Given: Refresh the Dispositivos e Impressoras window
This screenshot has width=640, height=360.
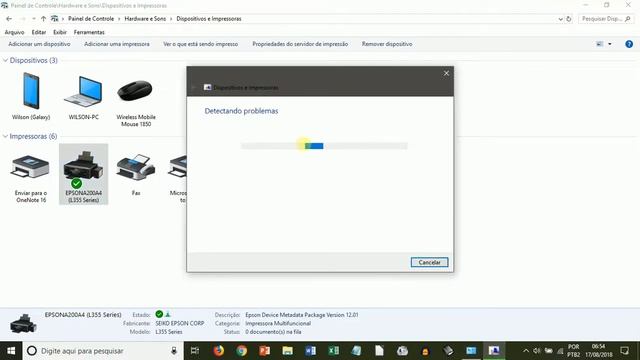Looking at the screenshot, I should 569,19.
